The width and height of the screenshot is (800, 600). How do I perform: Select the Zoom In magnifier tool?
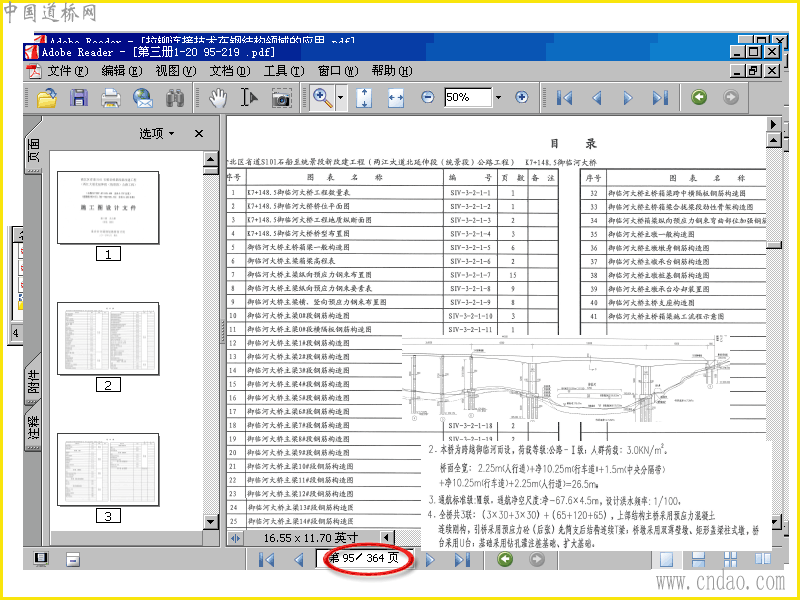322,97
